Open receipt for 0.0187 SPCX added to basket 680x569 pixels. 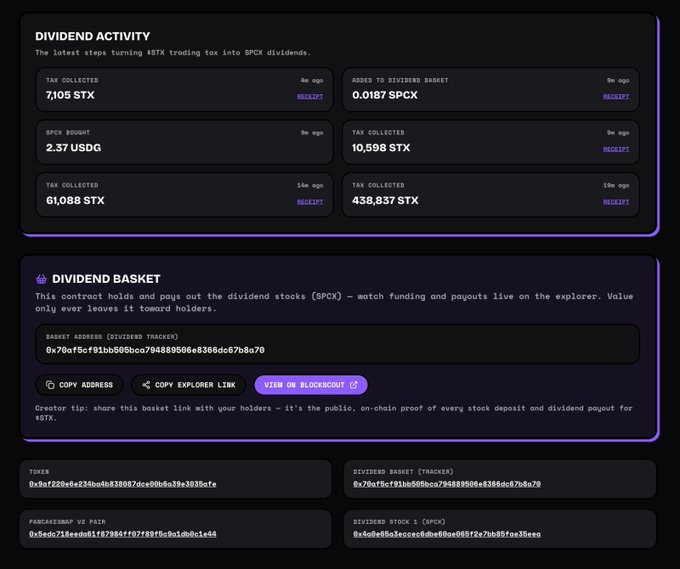(616, 96)
